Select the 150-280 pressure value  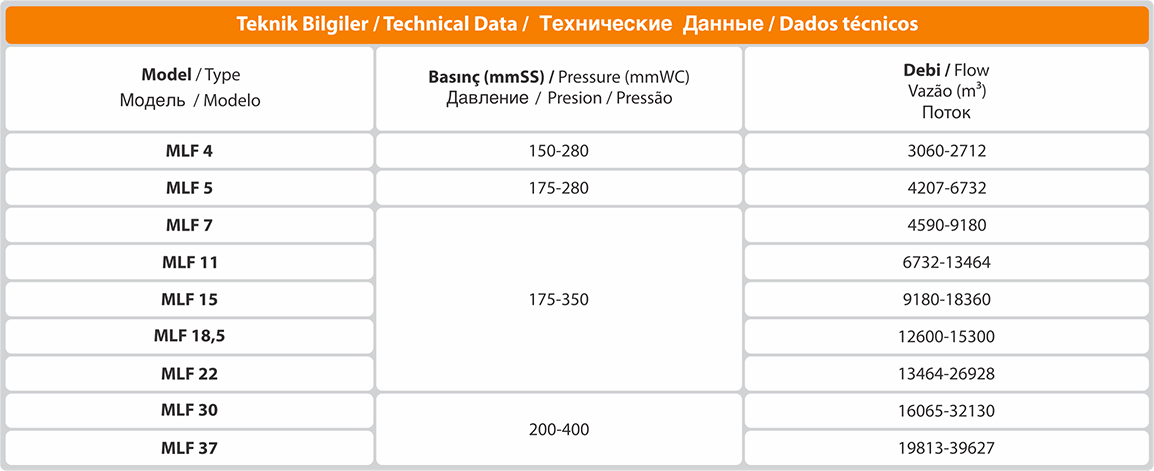tap(559, 151)
